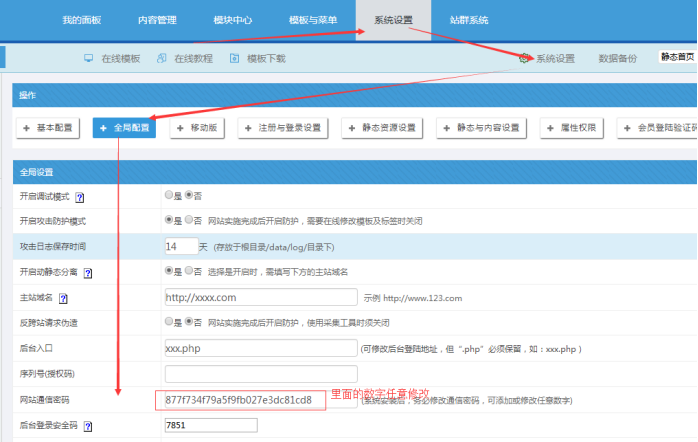This screenshot has width=698, height=442.
Task: Click the 基本配置 button
Action: point(48,128)
